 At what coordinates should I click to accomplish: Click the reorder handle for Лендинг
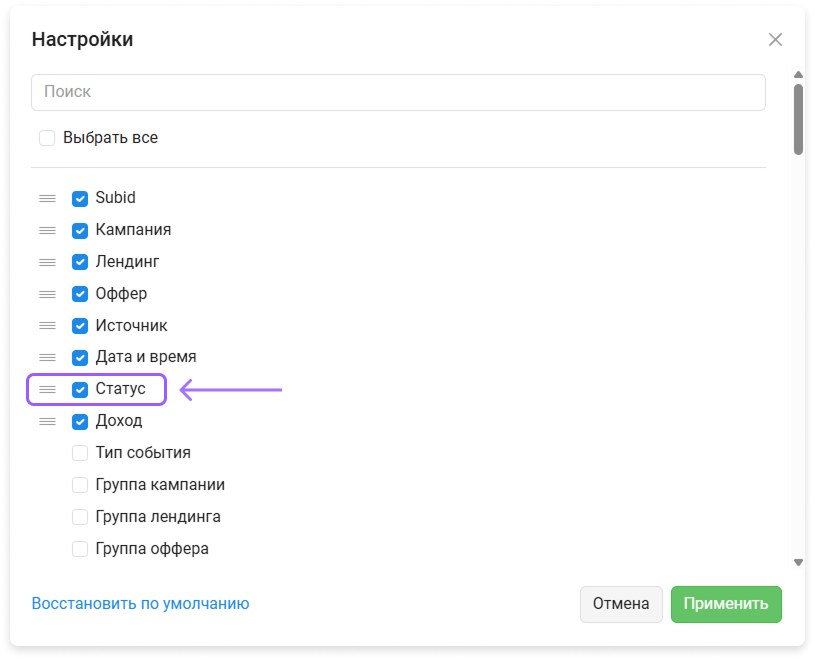[x=47, y=262]
